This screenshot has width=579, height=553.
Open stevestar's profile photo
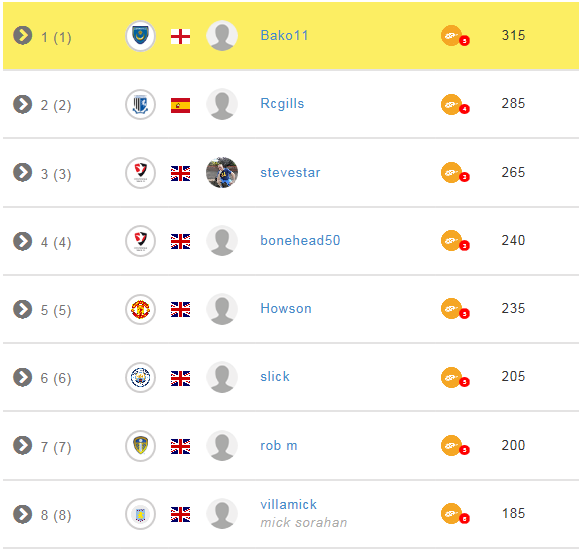(222, 172)
